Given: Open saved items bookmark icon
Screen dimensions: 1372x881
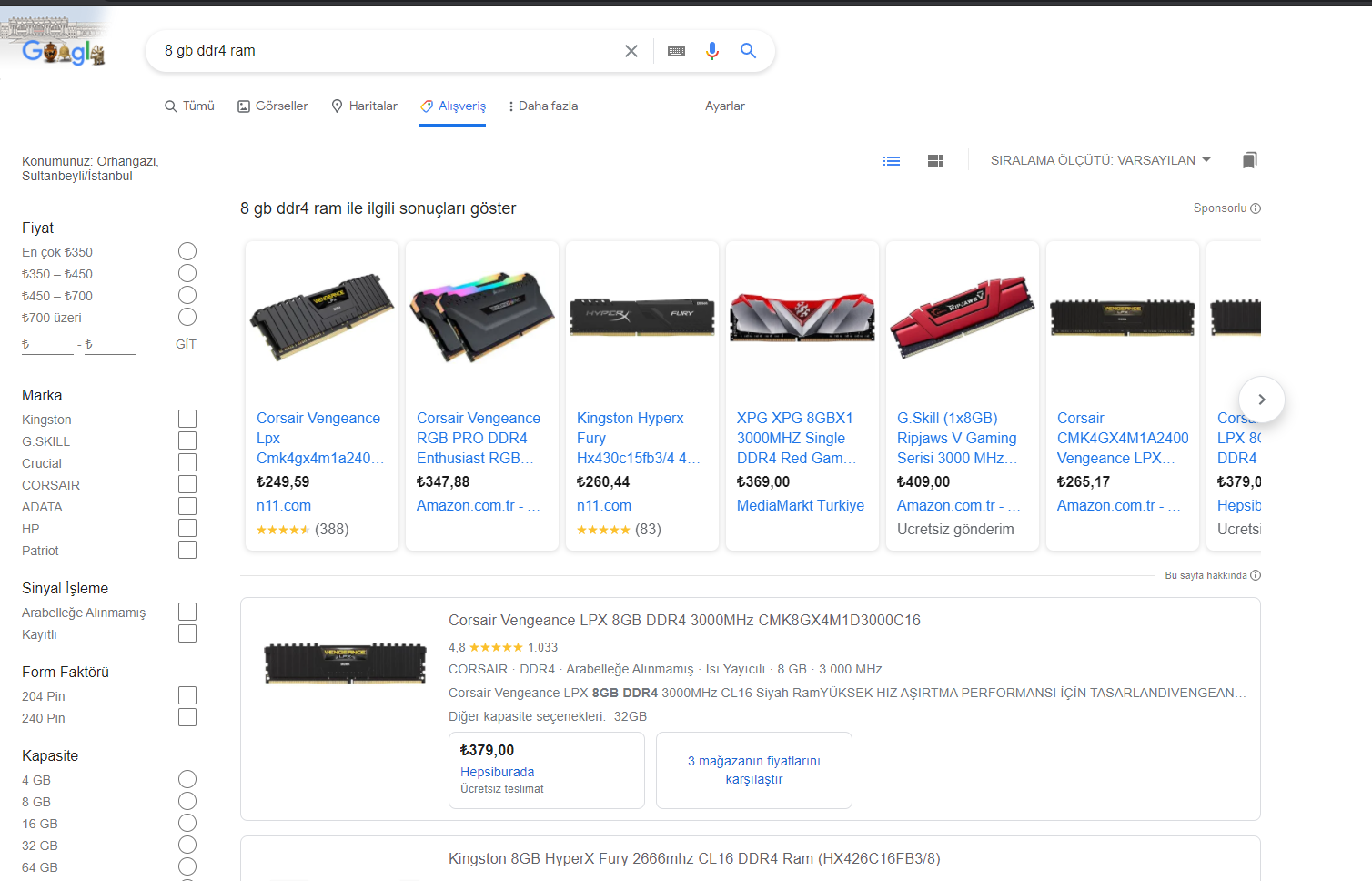Looking at the screenshot, I should click(1250, 160).
